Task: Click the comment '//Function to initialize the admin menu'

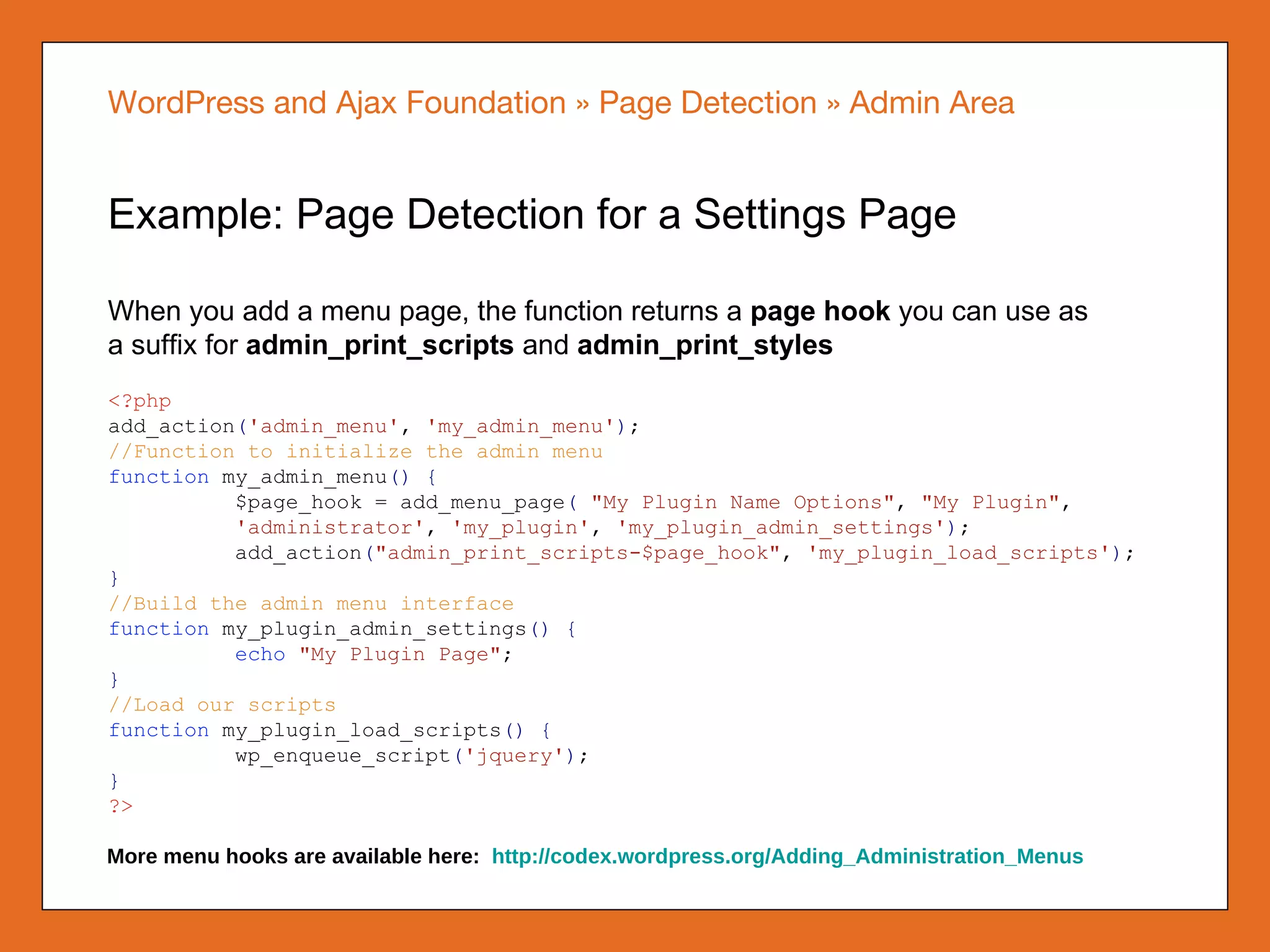Action: 355,452
